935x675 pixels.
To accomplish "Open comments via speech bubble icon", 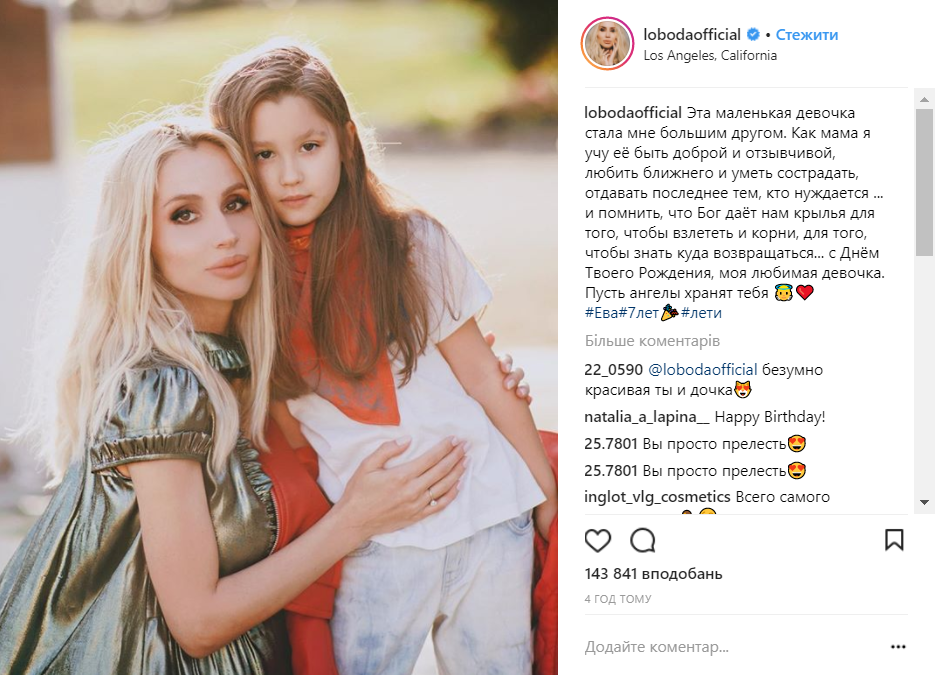I will tap(643, 540).
